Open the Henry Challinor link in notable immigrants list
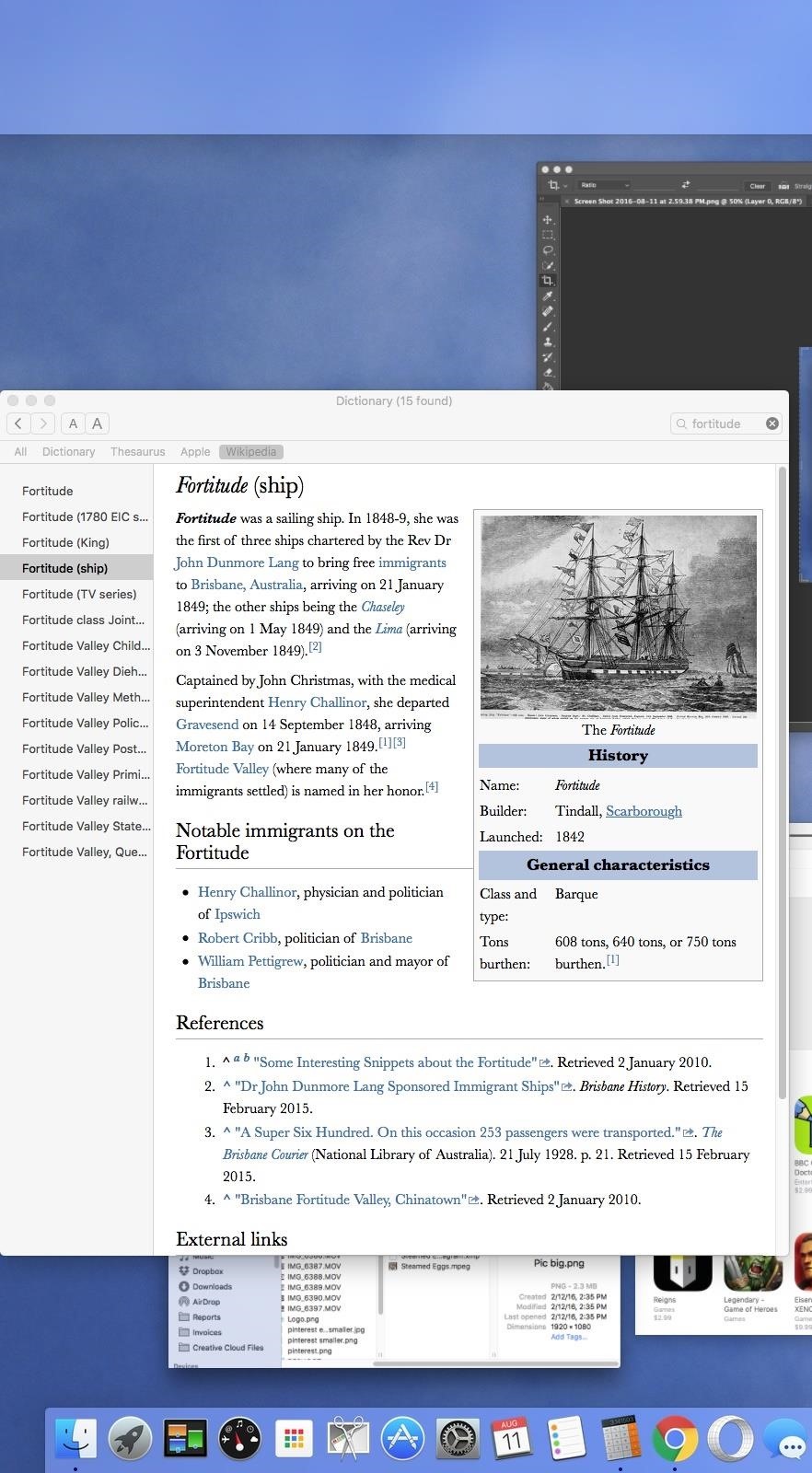812x1473 pixels. click(247, 892)
